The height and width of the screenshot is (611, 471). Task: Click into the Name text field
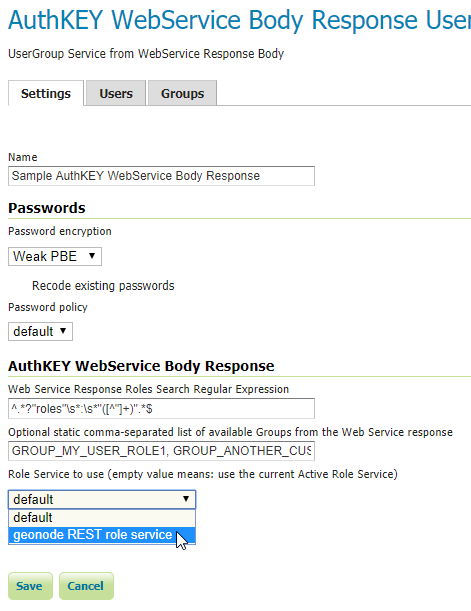(x=161, y=176)
